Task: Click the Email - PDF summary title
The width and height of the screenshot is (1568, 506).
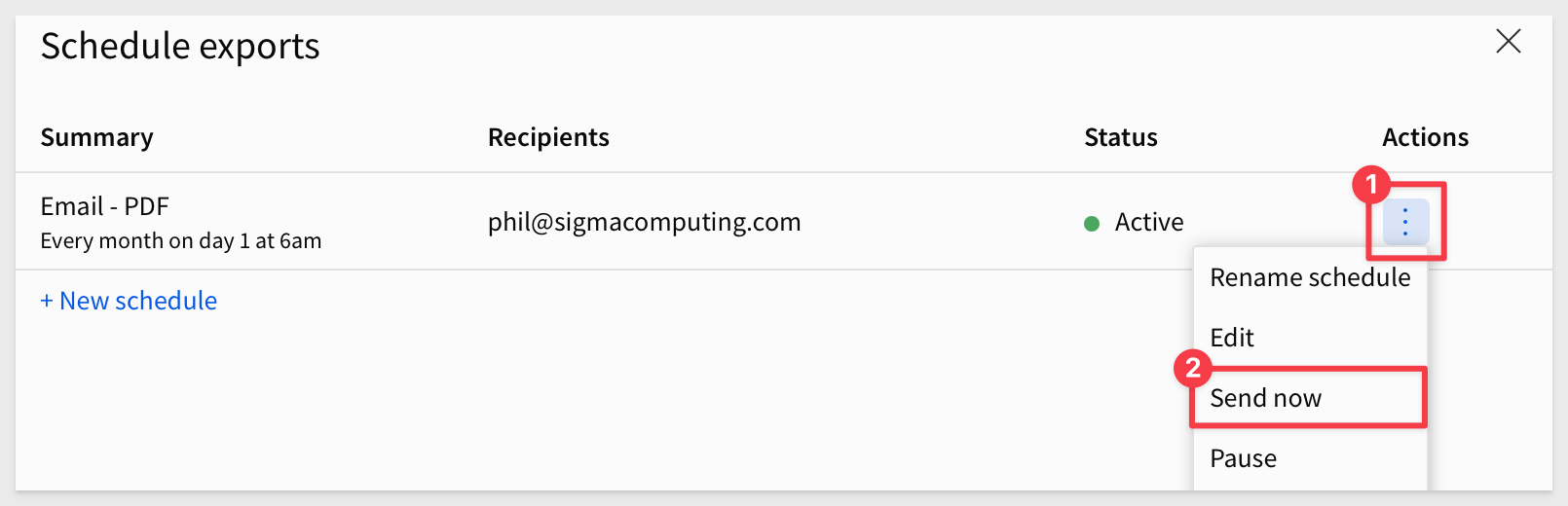Action: [x=105, y=206]
